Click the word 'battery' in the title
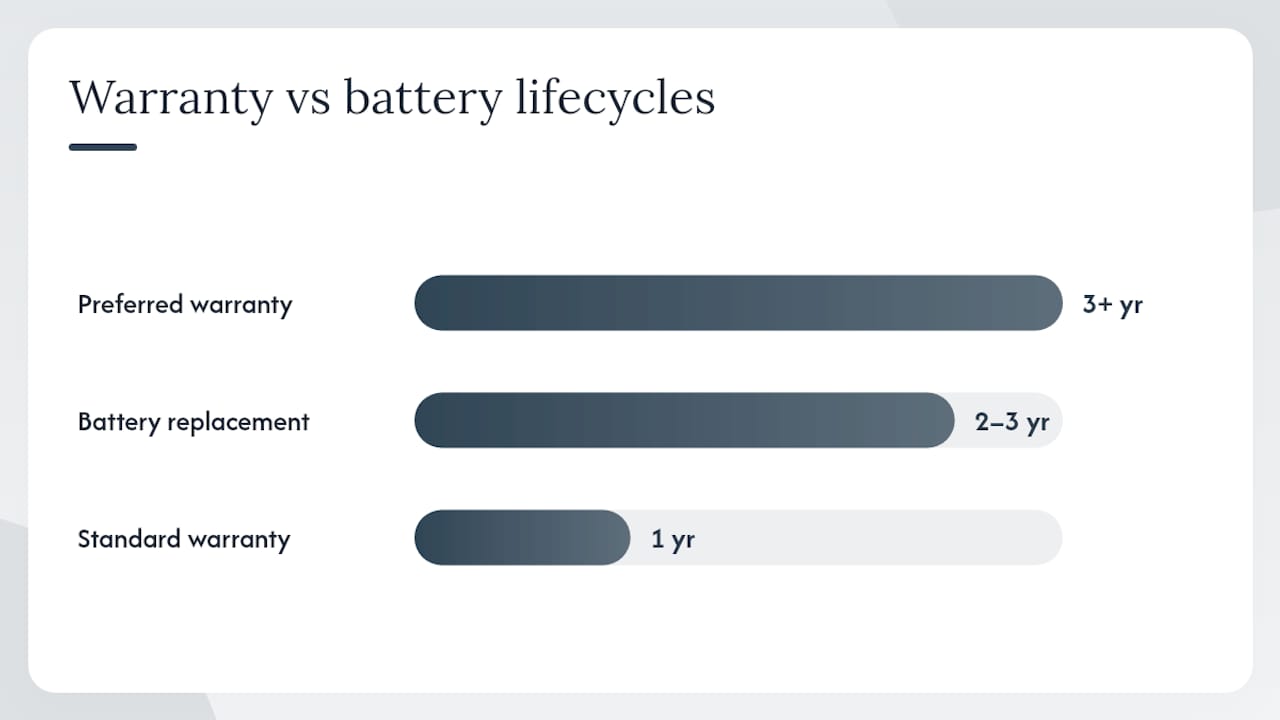Image resolution: width=1280 pixels, height=720 pixels. (x=423, y=99)
